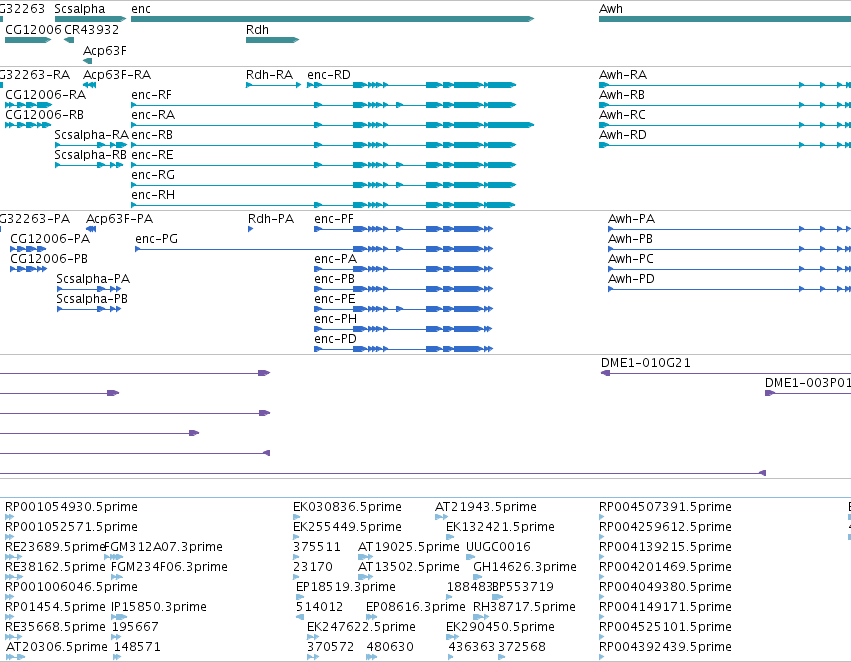Select the enc-PA protein label
Viewport: 851px width, 662px height.
pyautogui.click(x=335, y=259)
